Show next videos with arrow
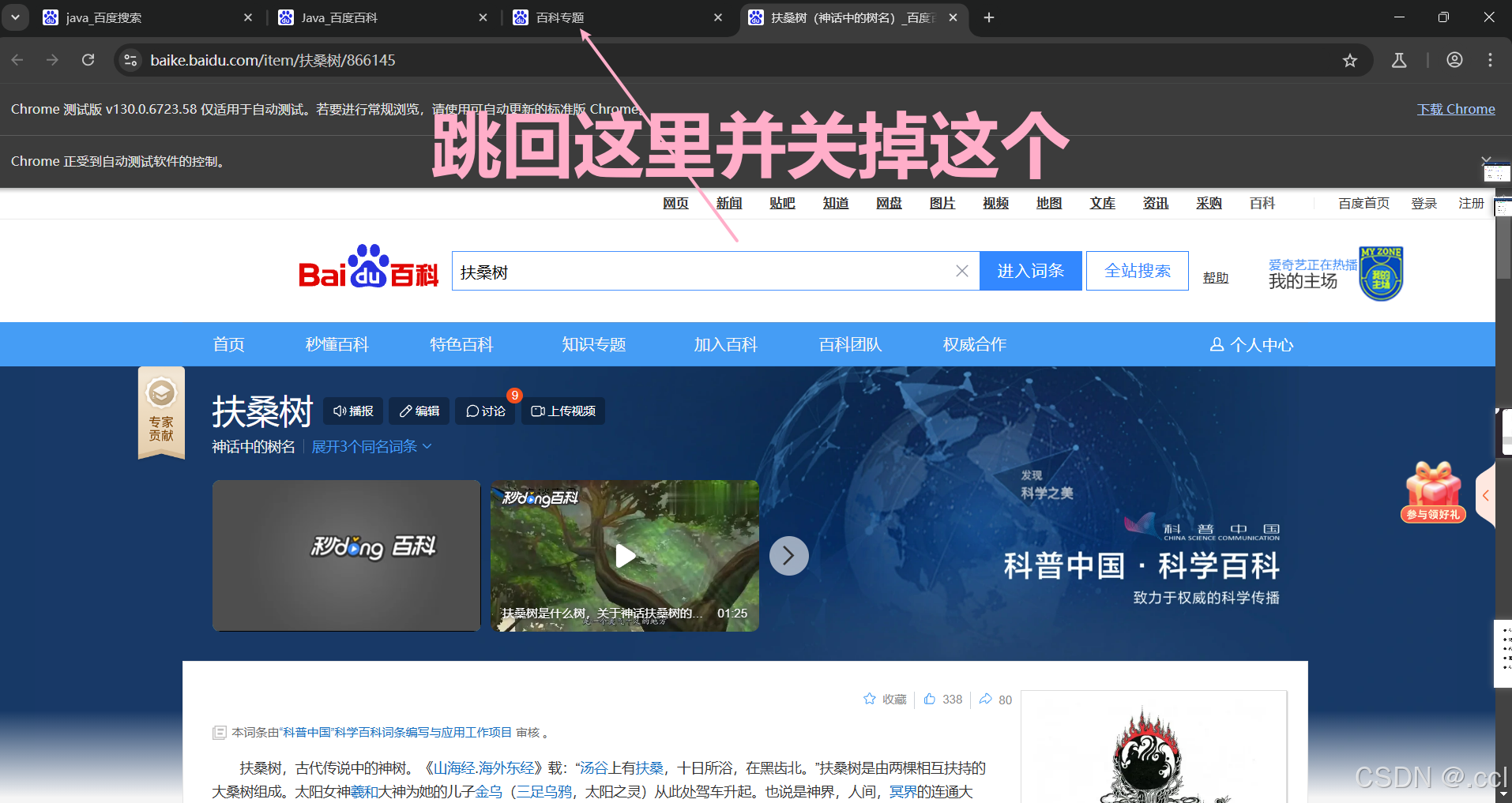1512x803 pixels. (789, 556)
